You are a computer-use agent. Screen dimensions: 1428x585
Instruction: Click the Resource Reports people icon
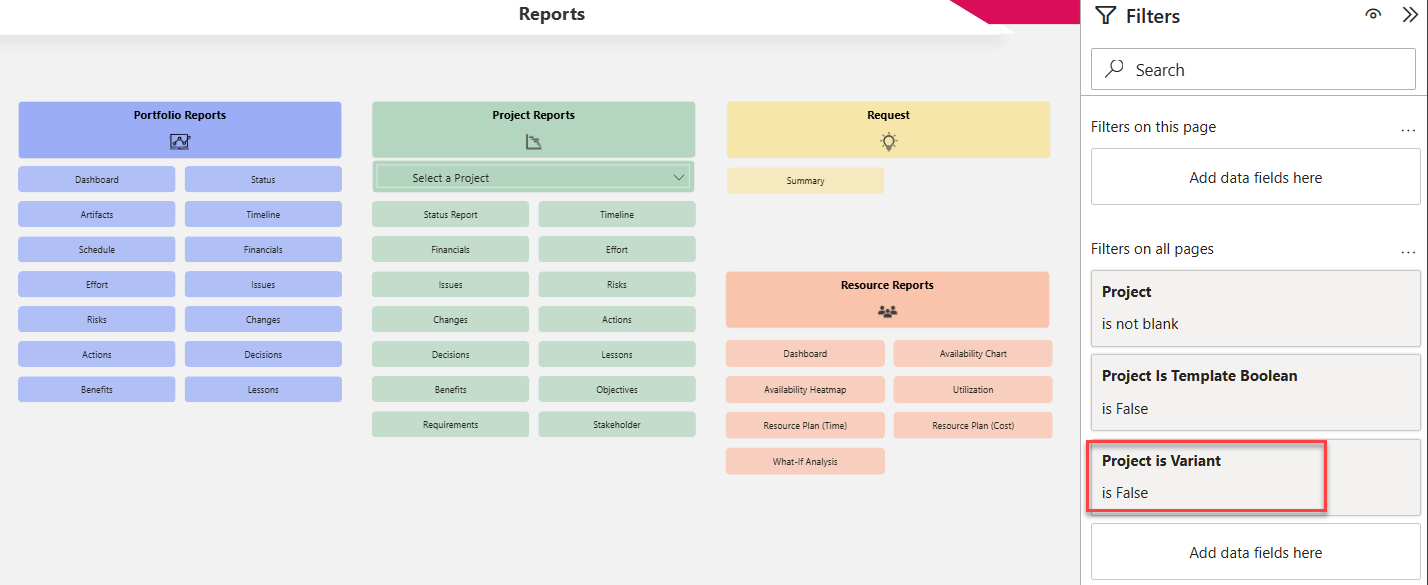tap(887, 311)
